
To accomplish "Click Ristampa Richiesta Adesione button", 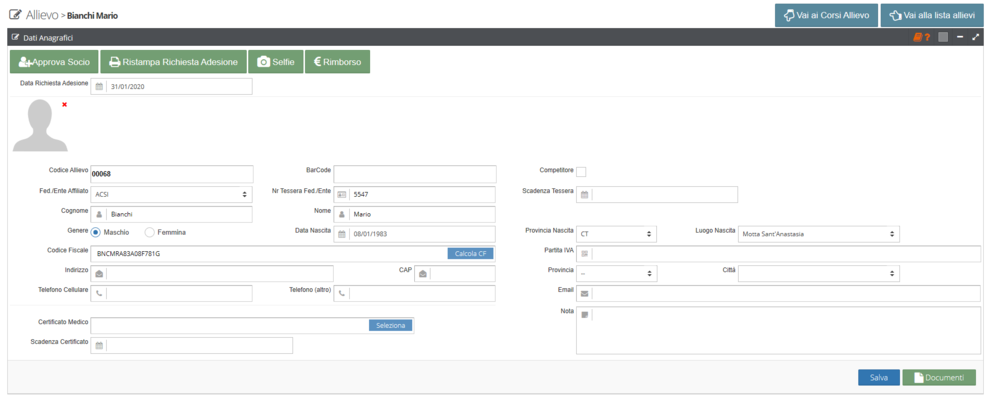I will point(174,62).
